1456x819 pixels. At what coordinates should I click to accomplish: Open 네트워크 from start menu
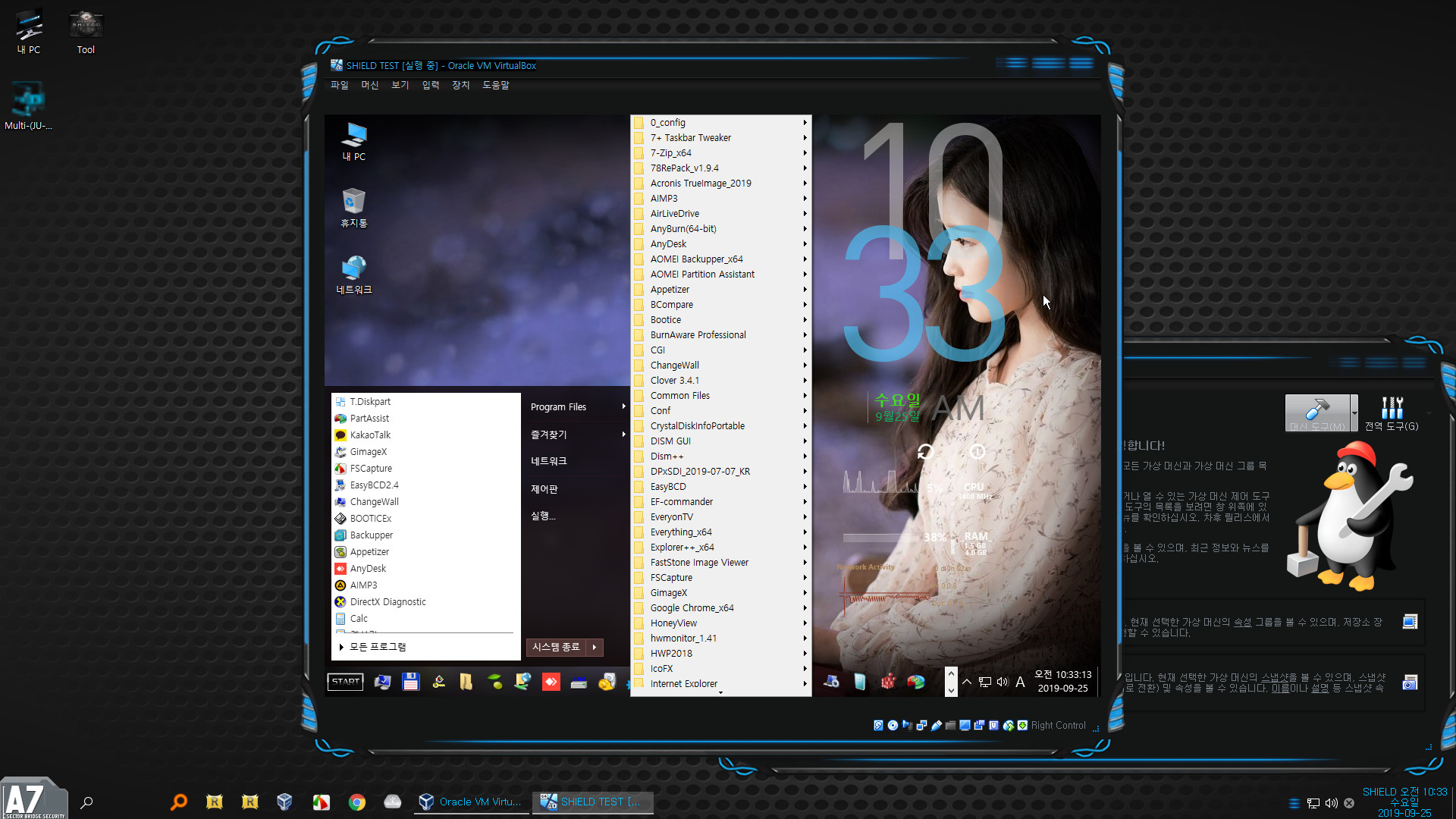click(x=549, y=461)
